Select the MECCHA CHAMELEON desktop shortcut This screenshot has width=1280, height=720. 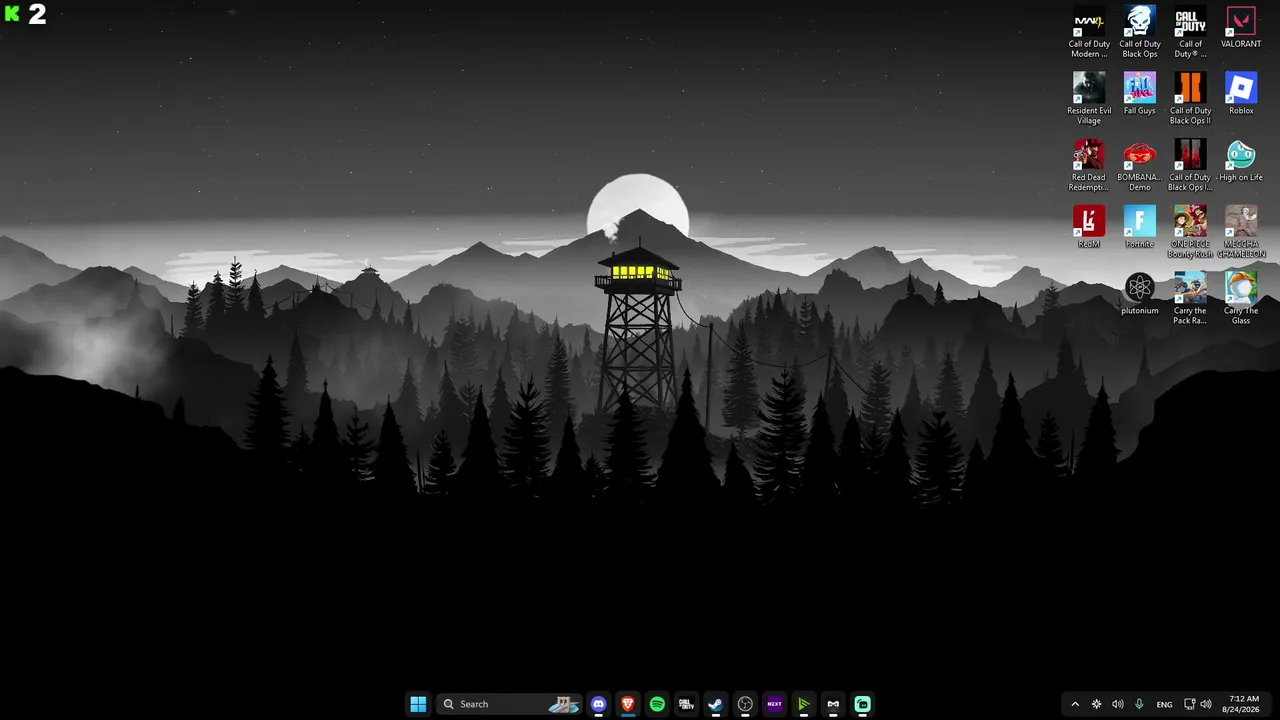pos(1241,232)
